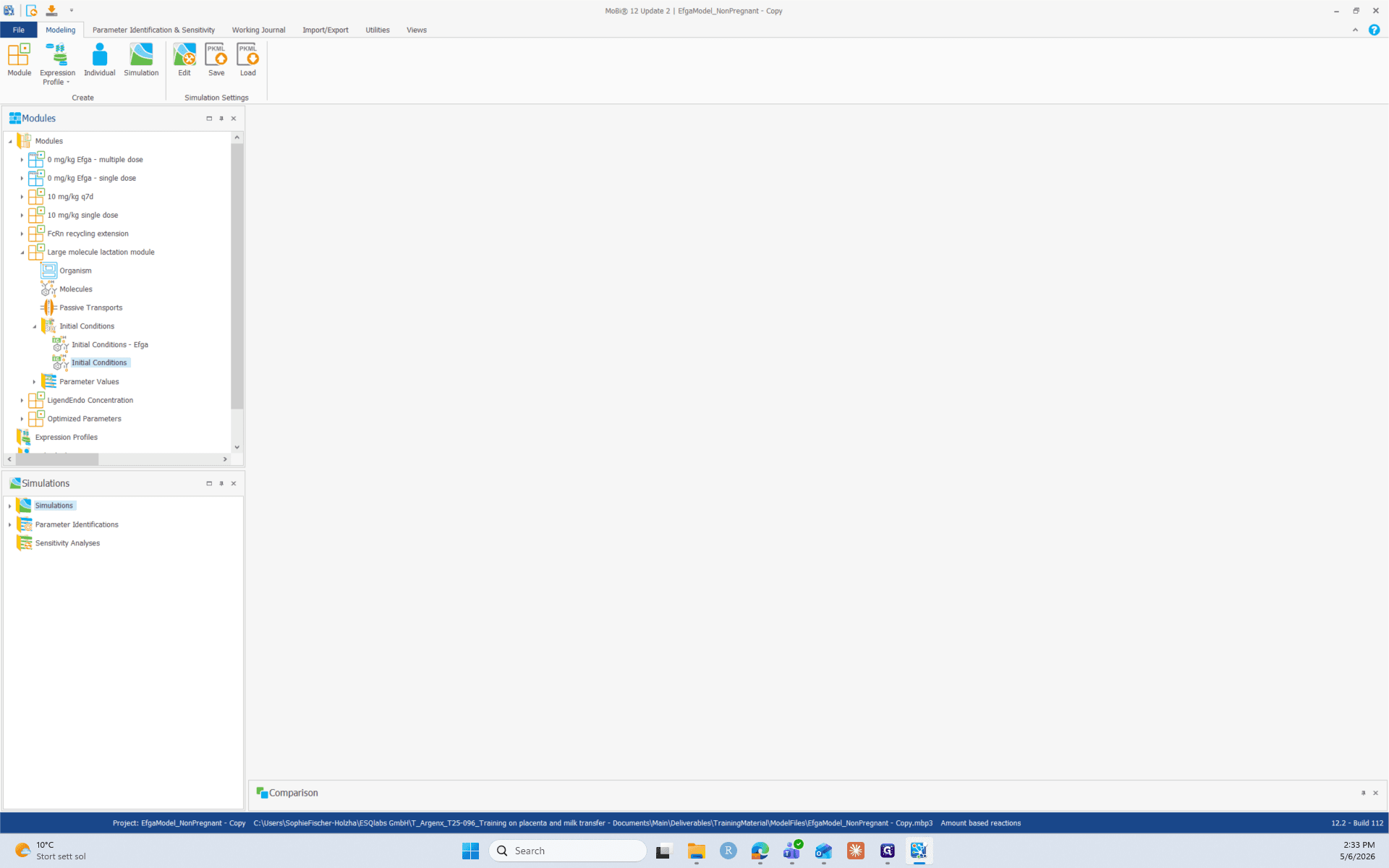Switch to Parameter Identification & Sensitivity tab
The height and width of the screenshot is (868, 1389).
point(153,30)
